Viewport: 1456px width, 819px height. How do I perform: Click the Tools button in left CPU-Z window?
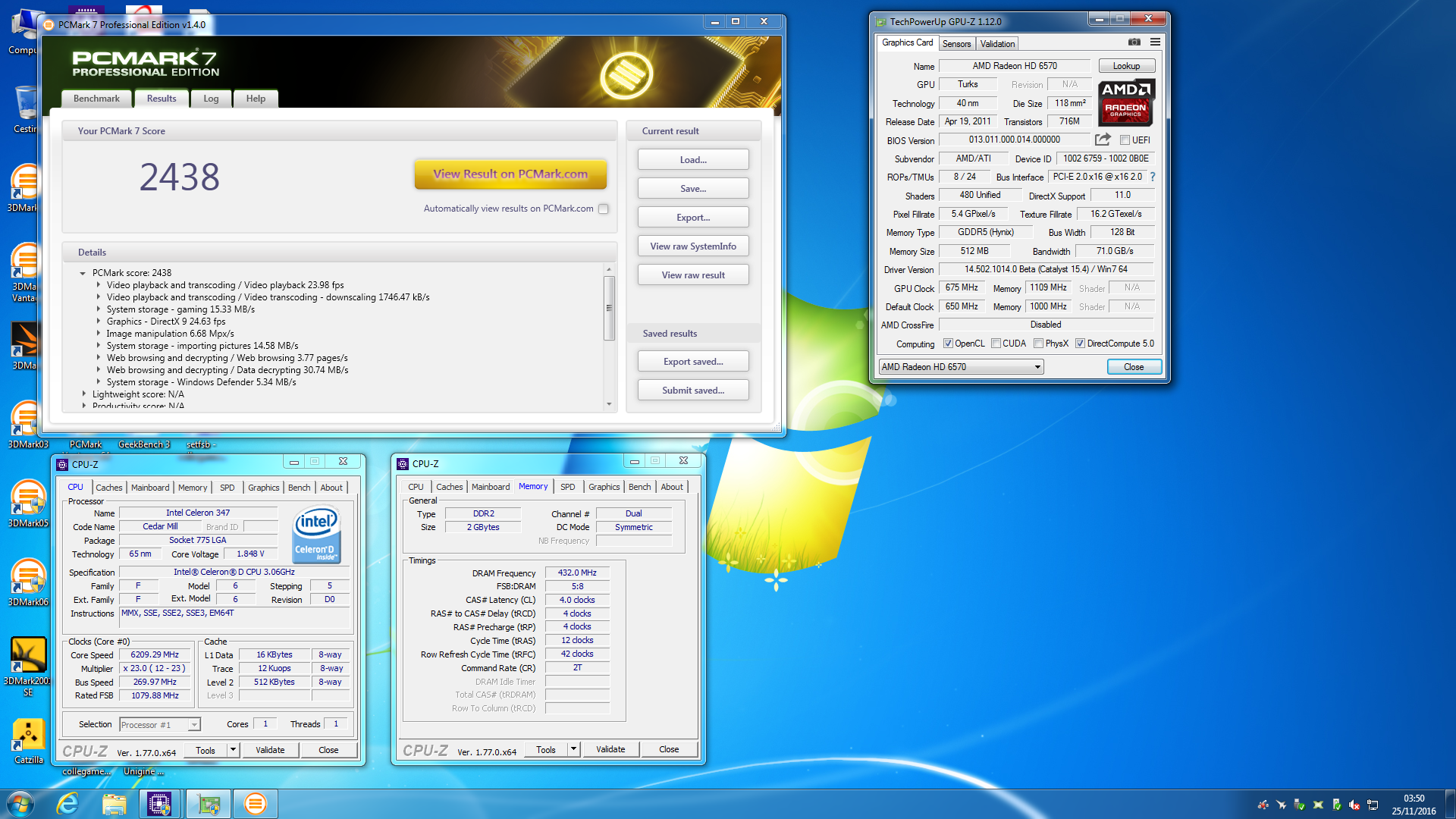click(206, 750)
